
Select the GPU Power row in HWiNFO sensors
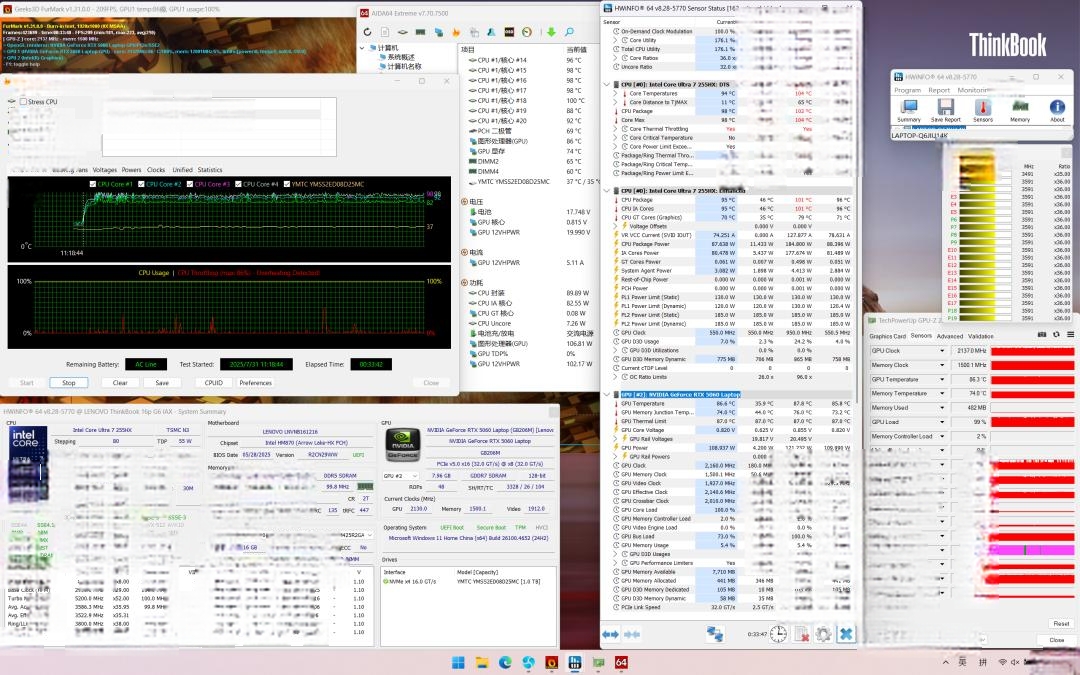[x=729, y=448]
